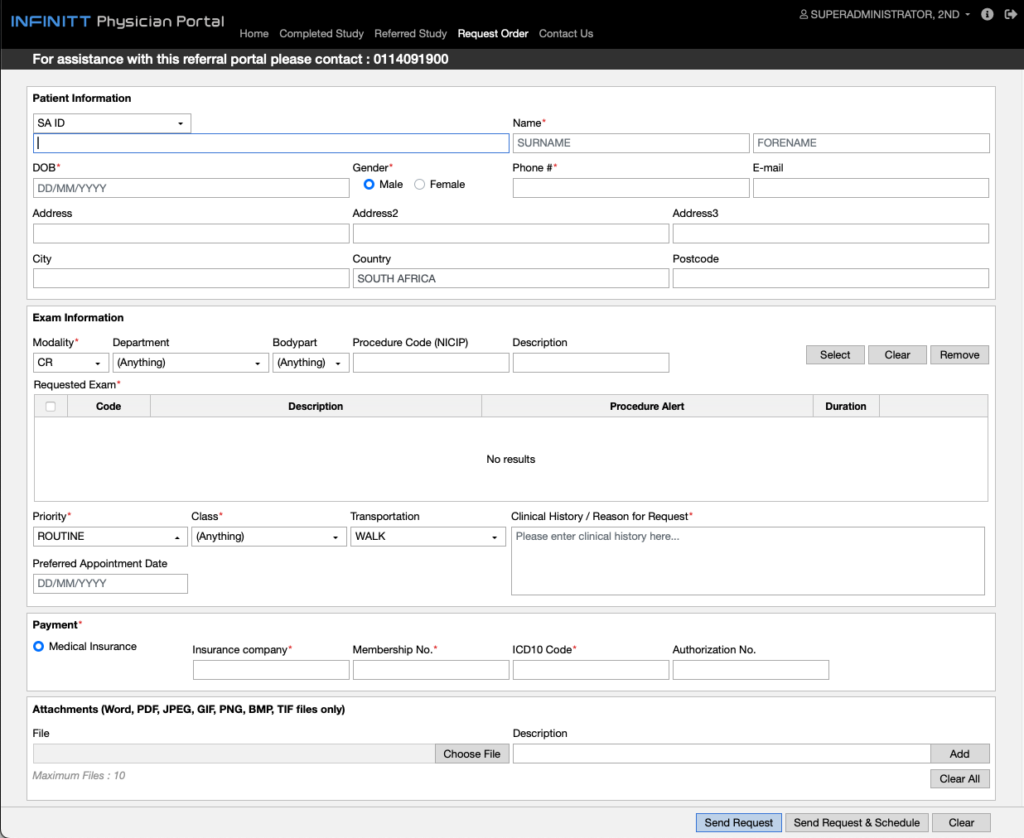The height and width of the screenshot is (838, 1024).
Task: Click the Code column header
Action: (108, 406)
